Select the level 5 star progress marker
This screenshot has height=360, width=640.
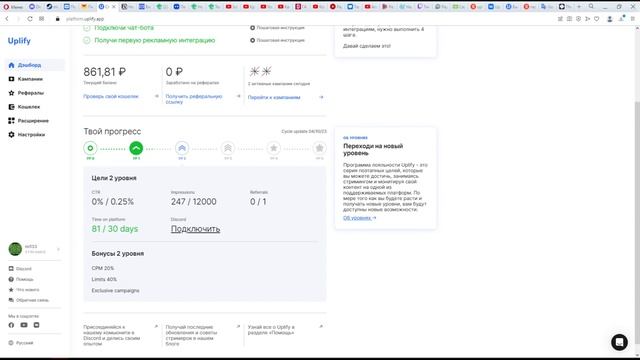[x=320, y=148]
